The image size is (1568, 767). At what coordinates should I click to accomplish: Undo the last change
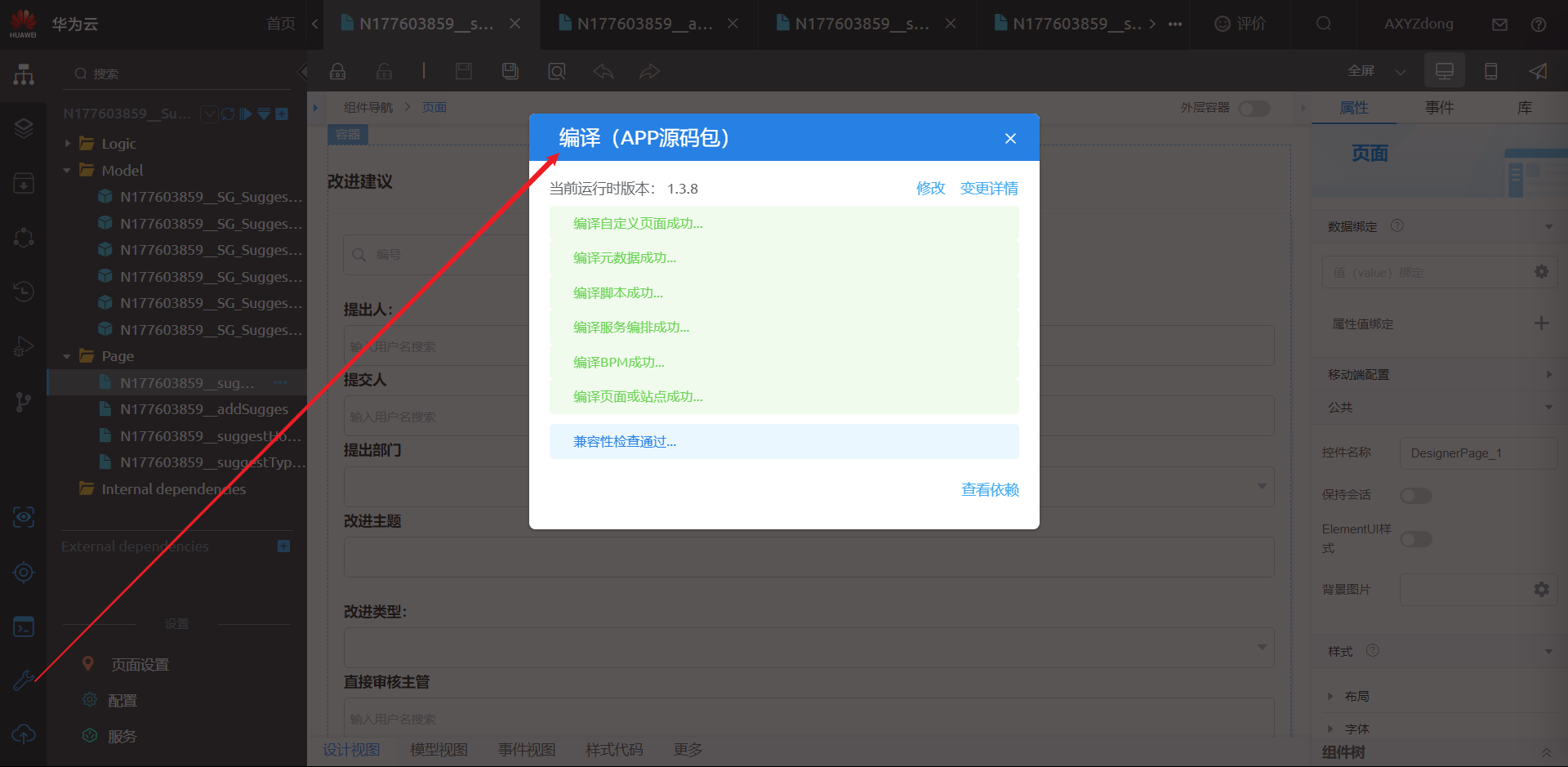pos(604,71)
